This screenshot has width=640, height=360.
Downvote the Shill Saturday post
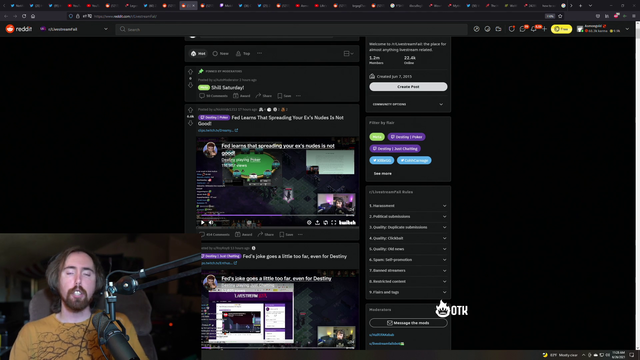[x=190, y=85]
